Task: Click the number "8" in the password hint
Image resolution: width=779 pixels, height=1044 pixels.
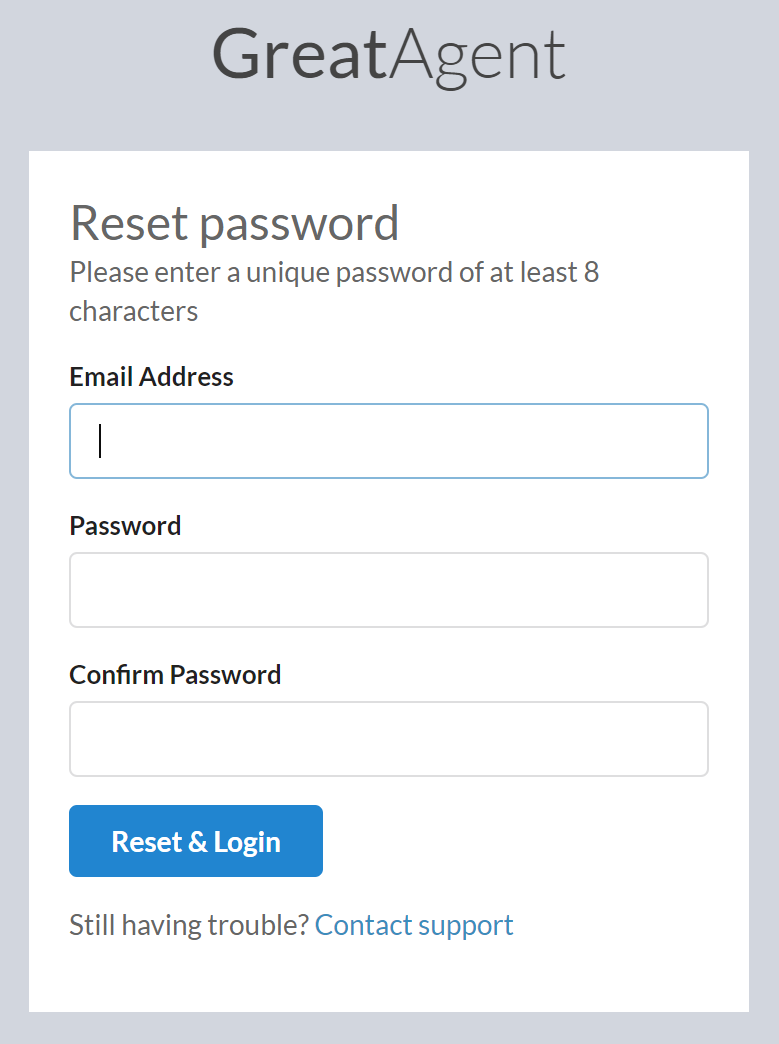Action: [590, 272]
